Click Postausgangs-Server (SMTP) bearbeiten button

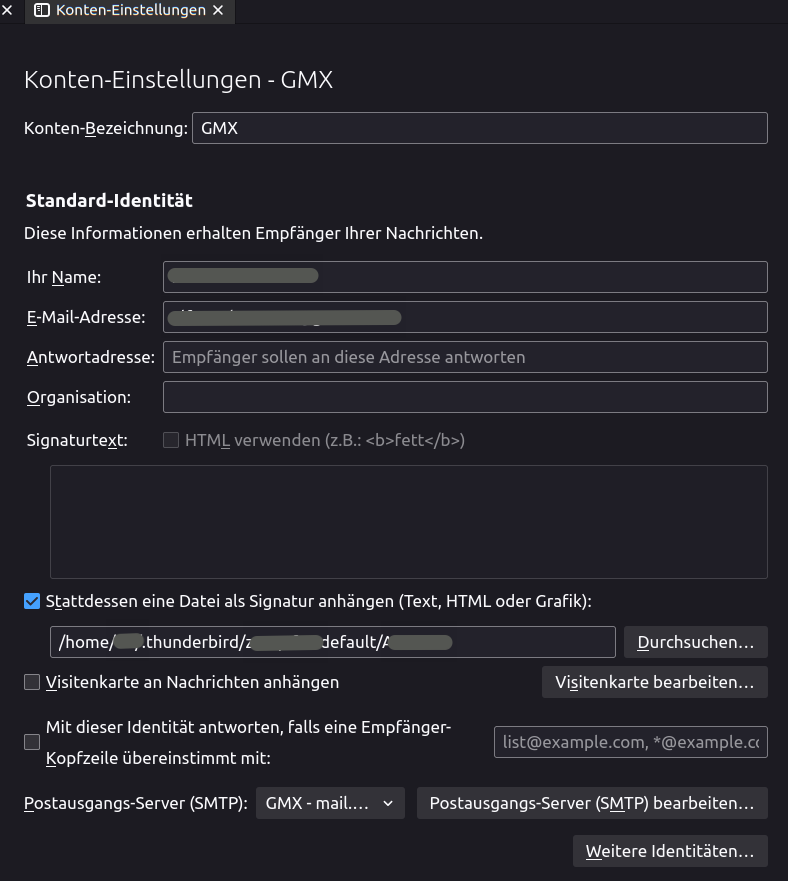[x=592, y=803]
